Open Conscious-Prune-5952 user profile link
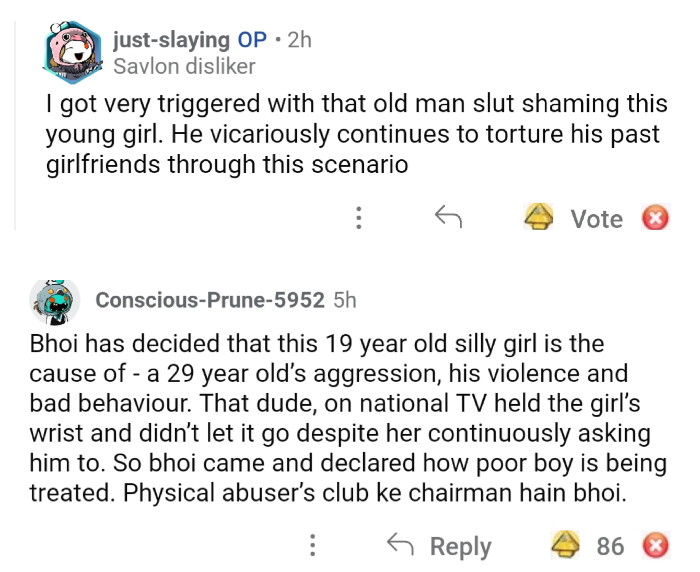 209,300
